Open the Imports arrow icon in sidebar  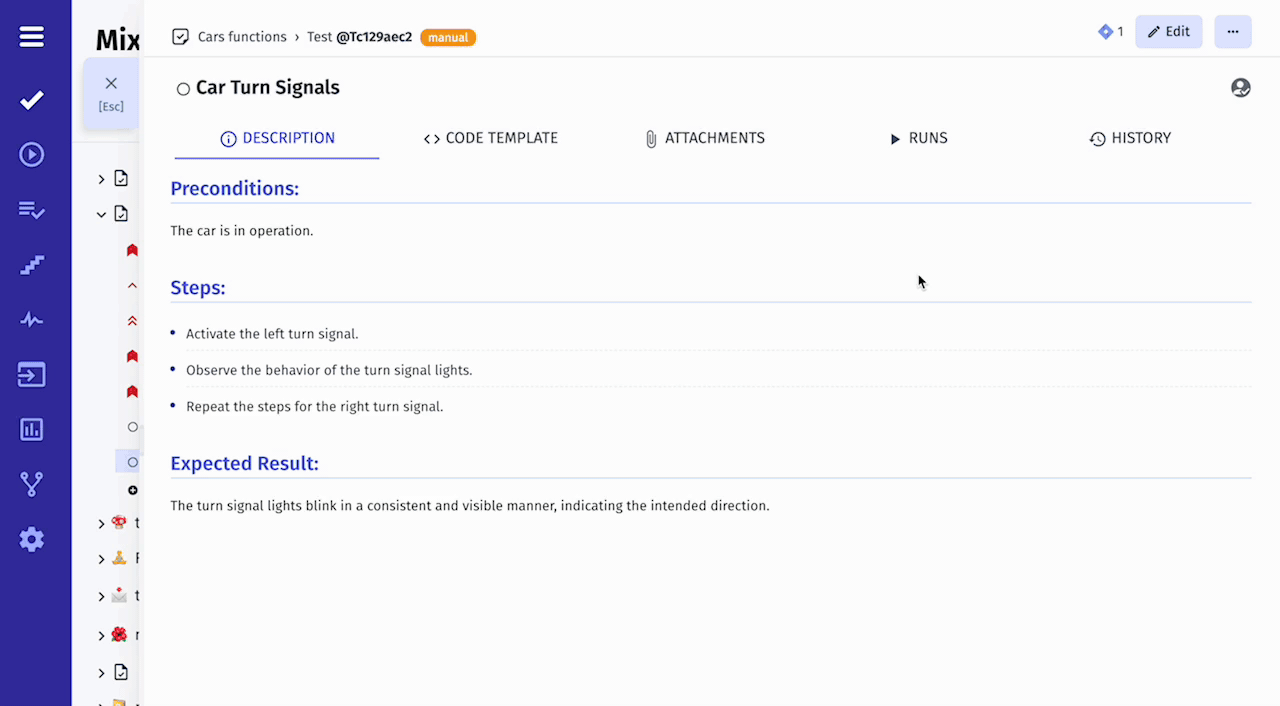tap(32, 375)
